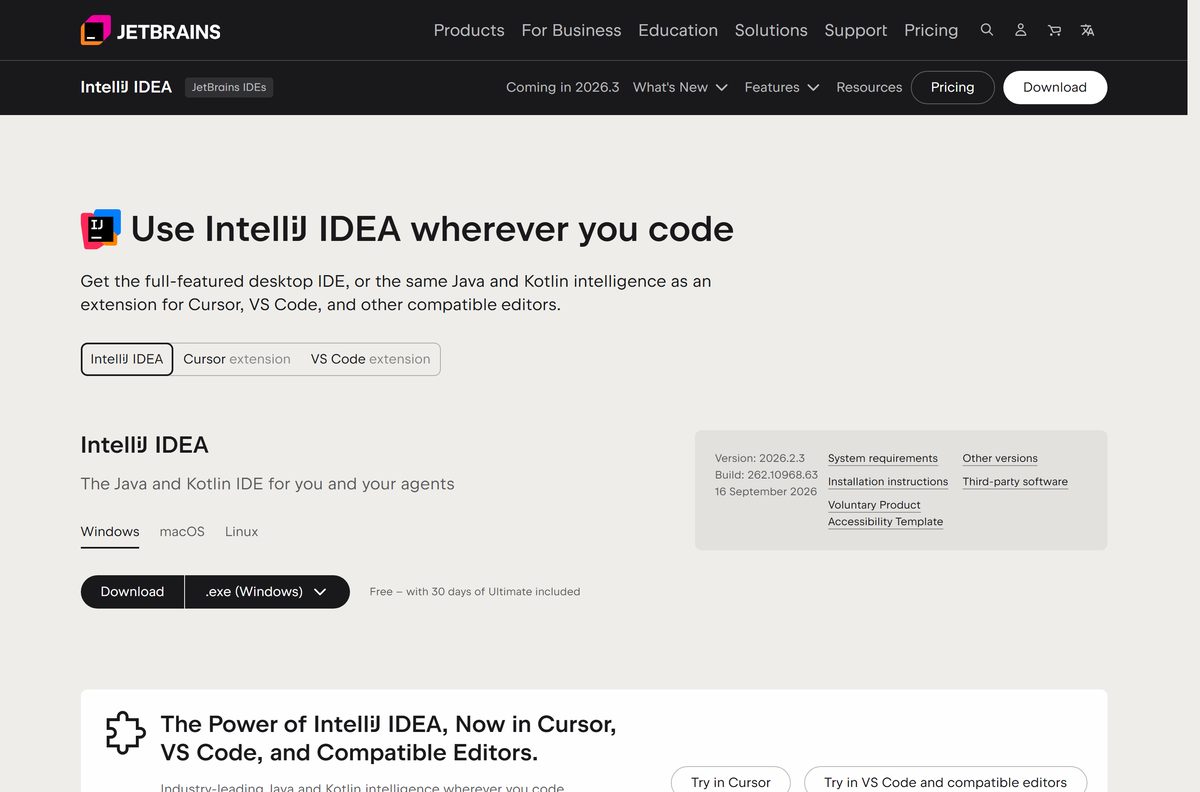Open the Products menu
Viewport: 1200px width, 792px height.
point(469,30)
